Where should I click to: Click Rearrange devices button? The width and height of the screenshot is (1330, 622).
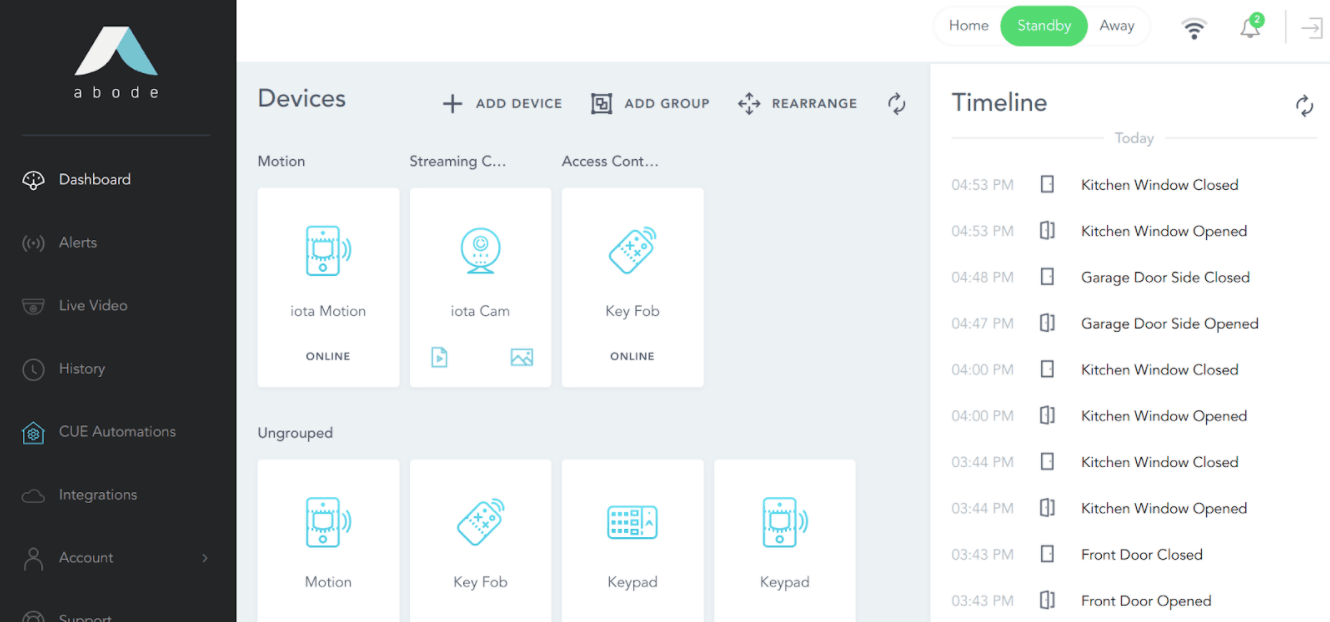(797, 103)
